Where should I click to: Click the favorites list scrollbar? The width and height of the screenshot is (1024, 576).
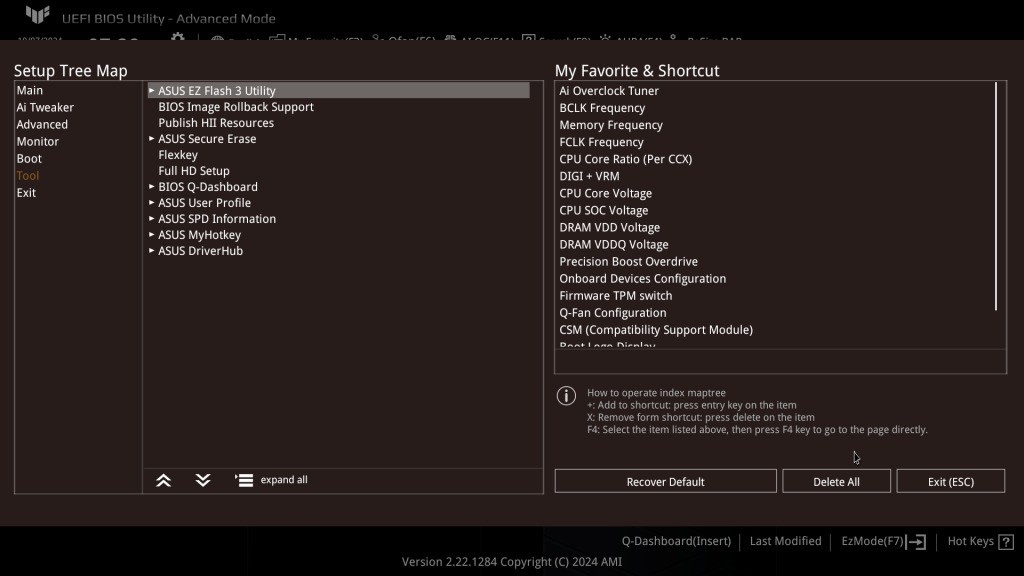pyautogui.click(x=996, y=196)
